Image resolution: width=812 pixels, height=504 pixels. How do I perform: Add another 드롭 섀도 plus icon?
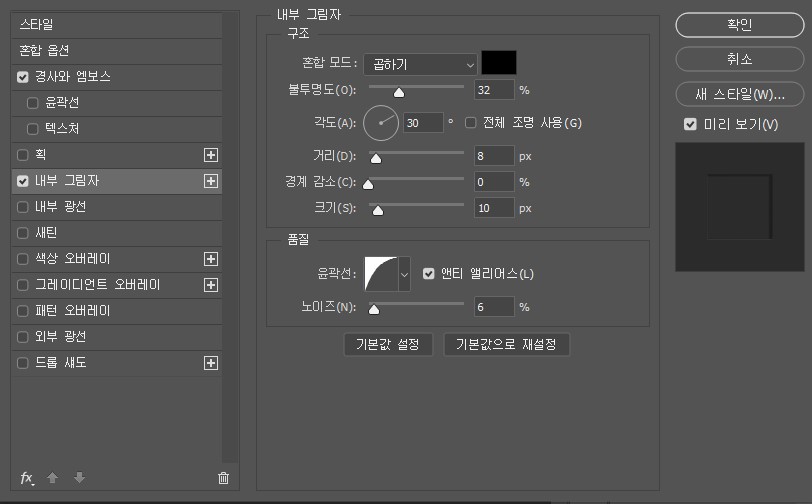(x=211, y=363)
